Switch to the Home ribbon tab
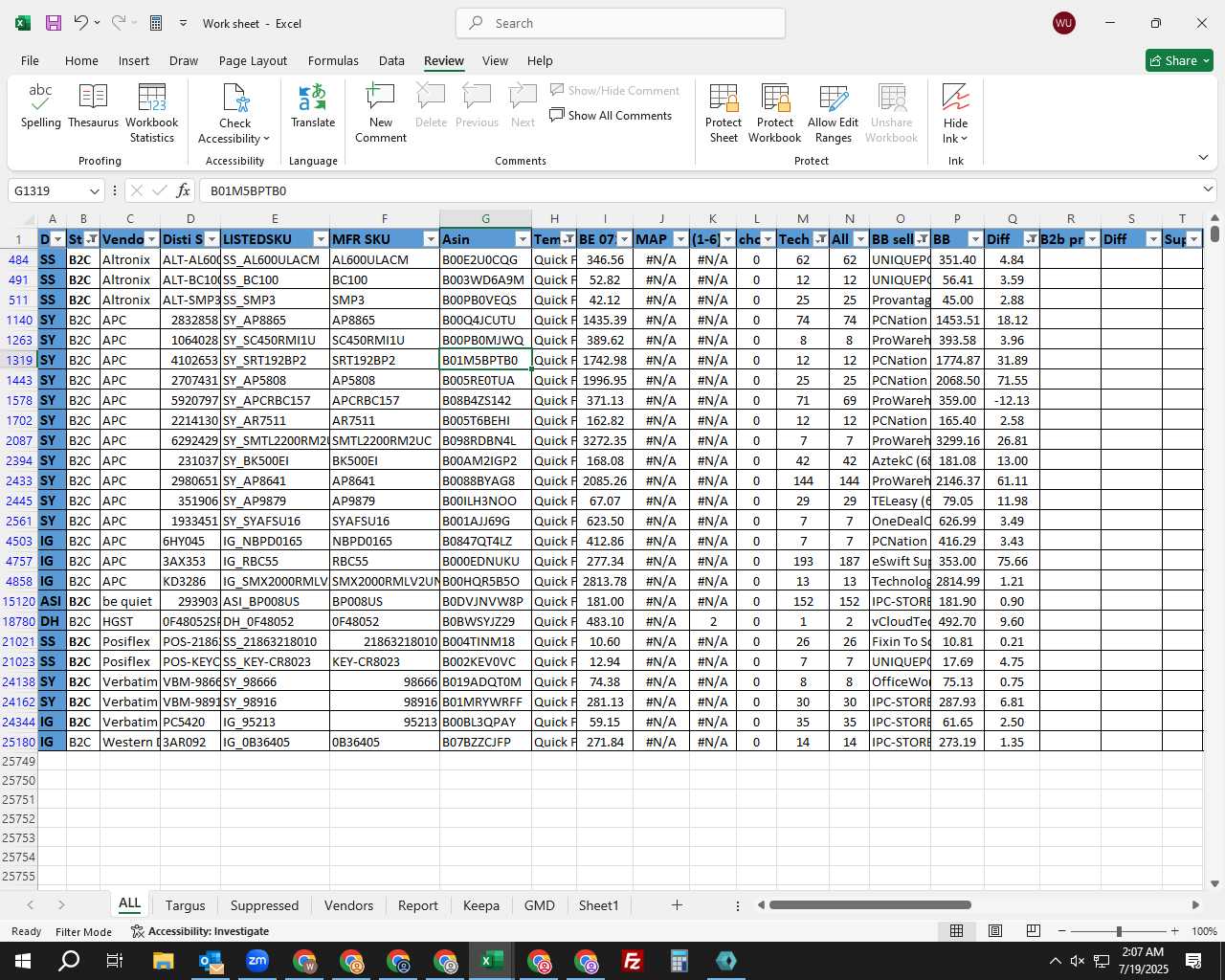Viewport: 1225px width, 980px height. (81, 60)
